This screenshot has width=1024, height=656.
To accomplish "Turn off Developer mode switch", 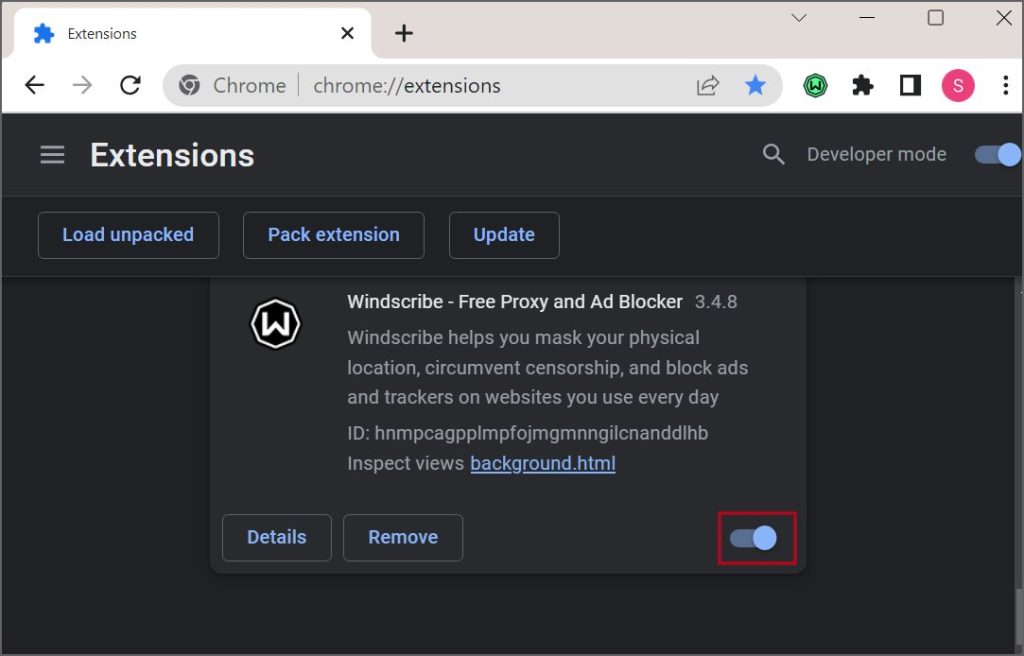I will [x=997, y=154].
